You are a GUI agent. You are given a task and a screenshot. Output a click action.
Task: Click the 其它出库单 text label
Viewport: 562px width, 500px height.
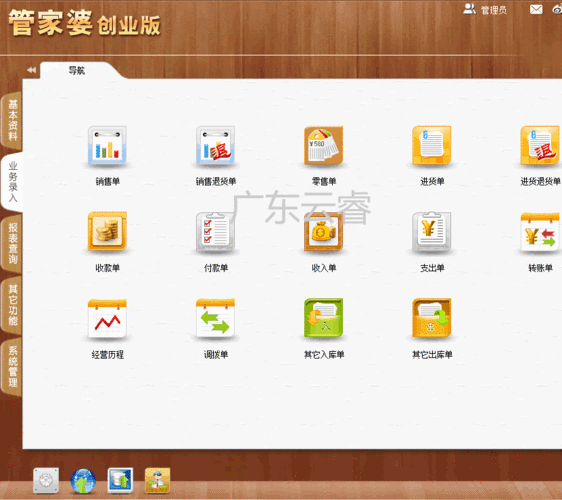click(432, 355)
